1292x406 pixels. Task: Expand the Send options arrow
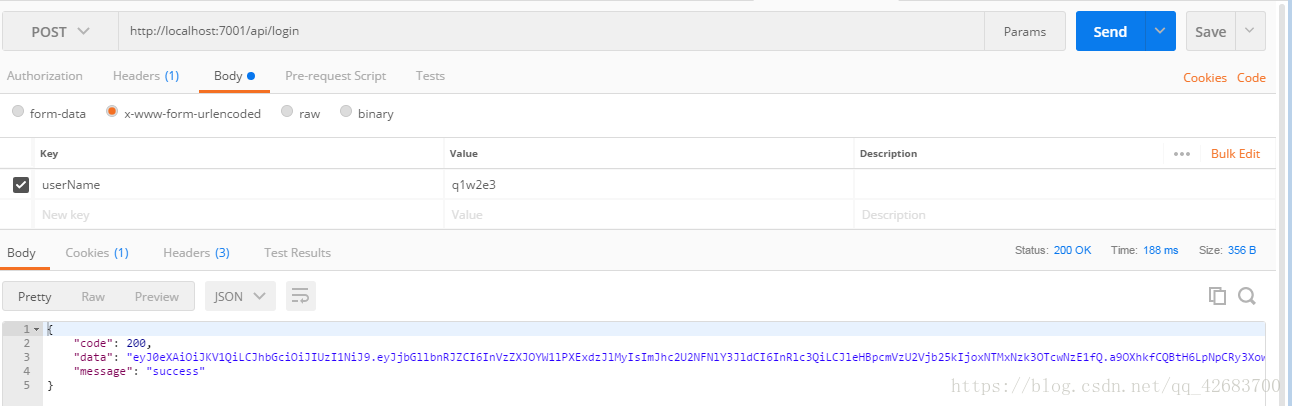1160,31
